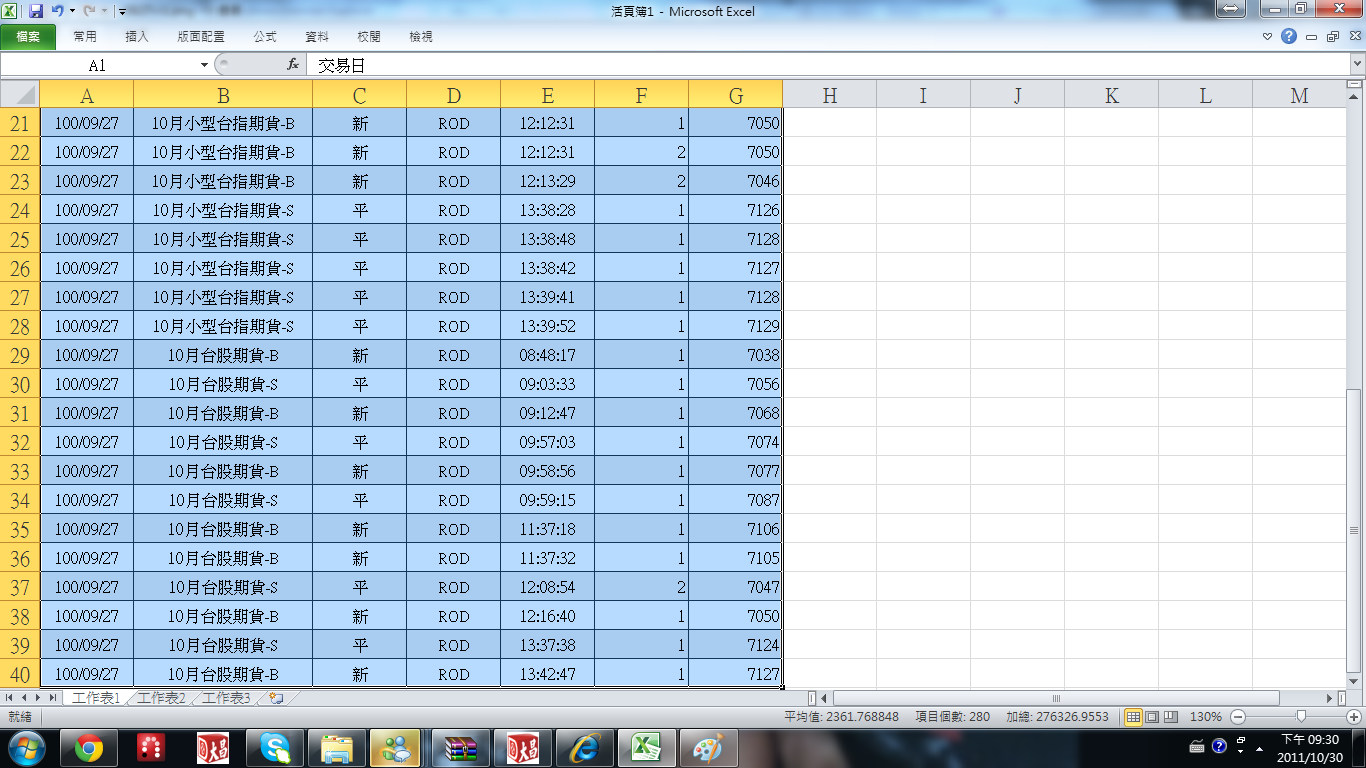Click the Select All corner button

[20, 95]
